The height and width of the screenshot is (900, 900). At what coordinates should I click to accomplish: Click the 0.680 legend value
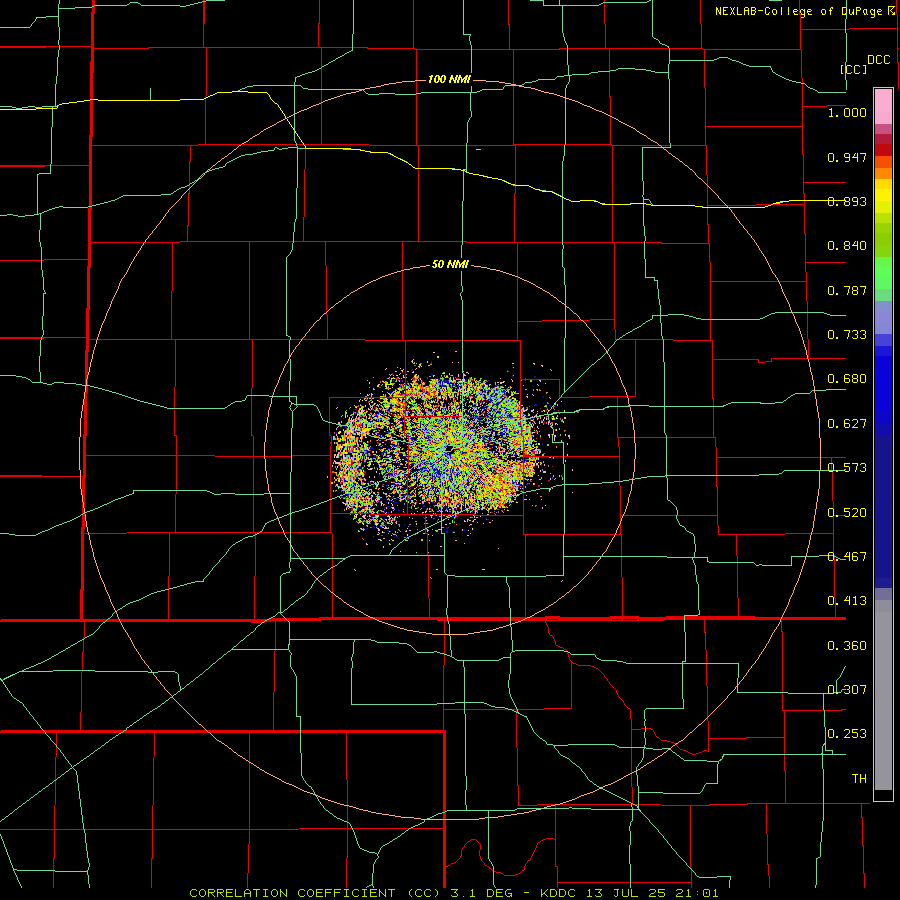pyautogui.click(x=847, y=379)
